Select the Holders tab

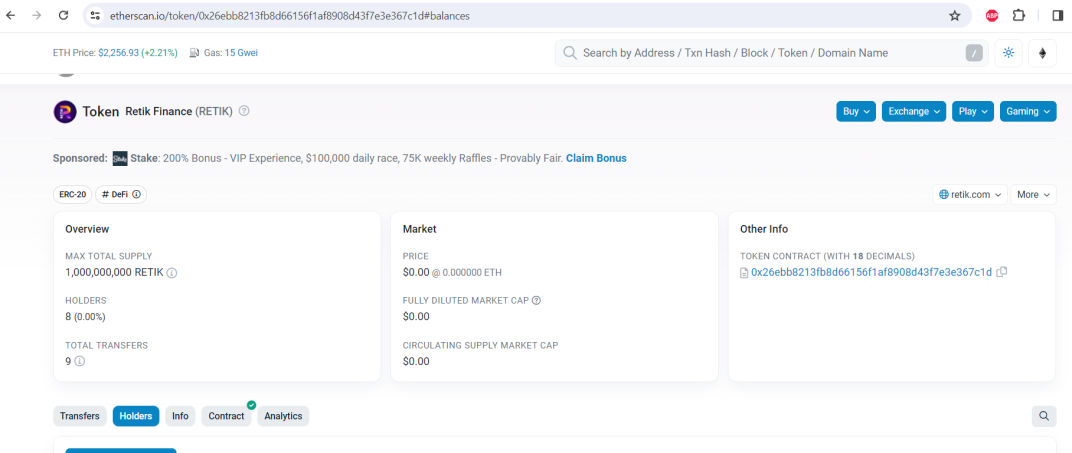tap(136, 416)
